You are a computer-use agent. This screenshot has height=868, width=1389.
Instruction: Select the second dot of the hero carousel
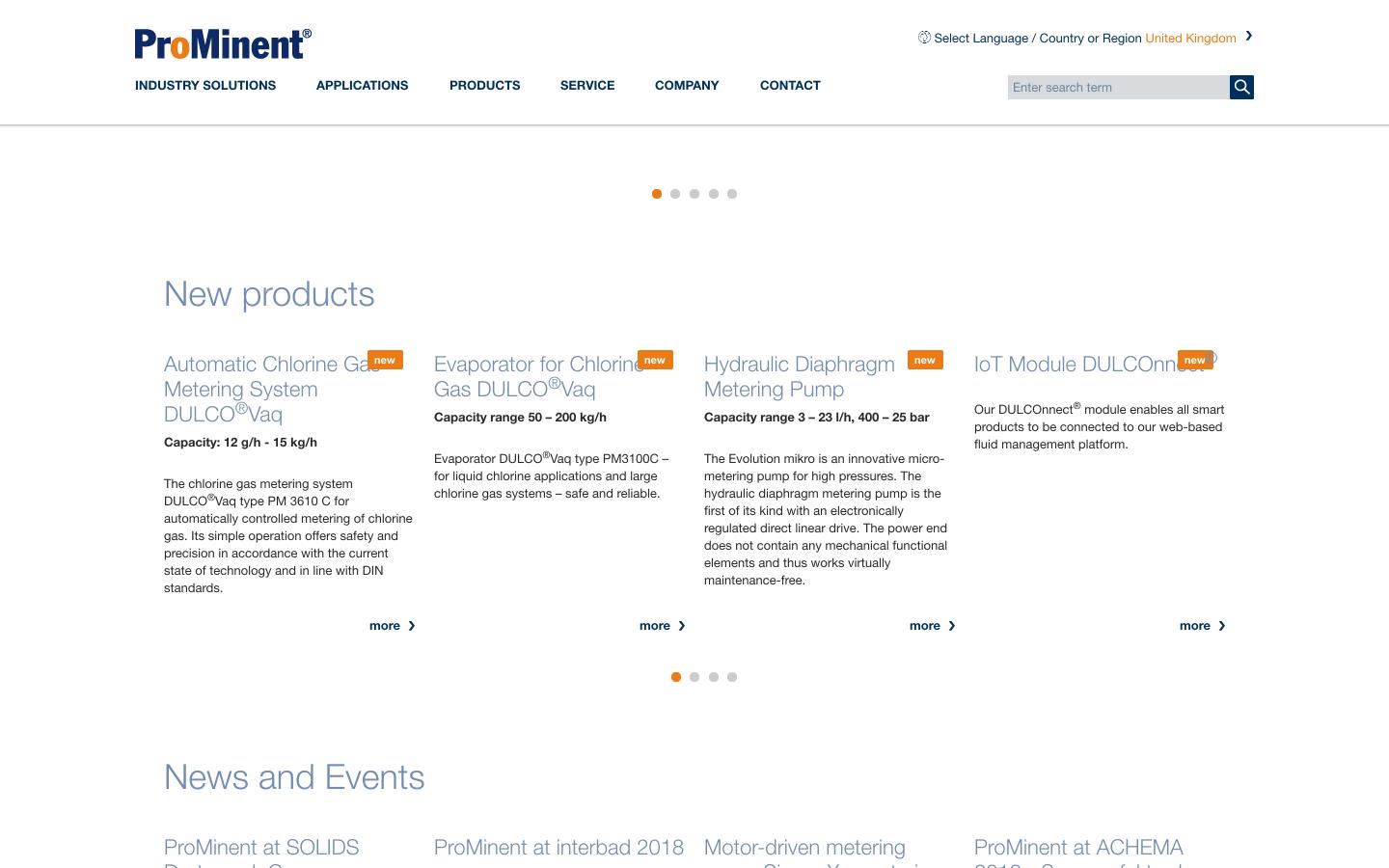coord(675,194)
